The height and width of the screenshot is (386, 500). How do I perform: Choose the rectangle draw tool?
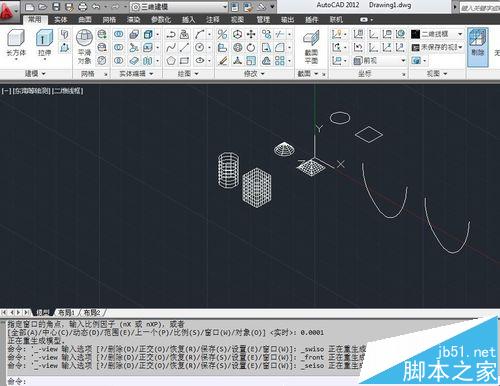pos(184,61)
